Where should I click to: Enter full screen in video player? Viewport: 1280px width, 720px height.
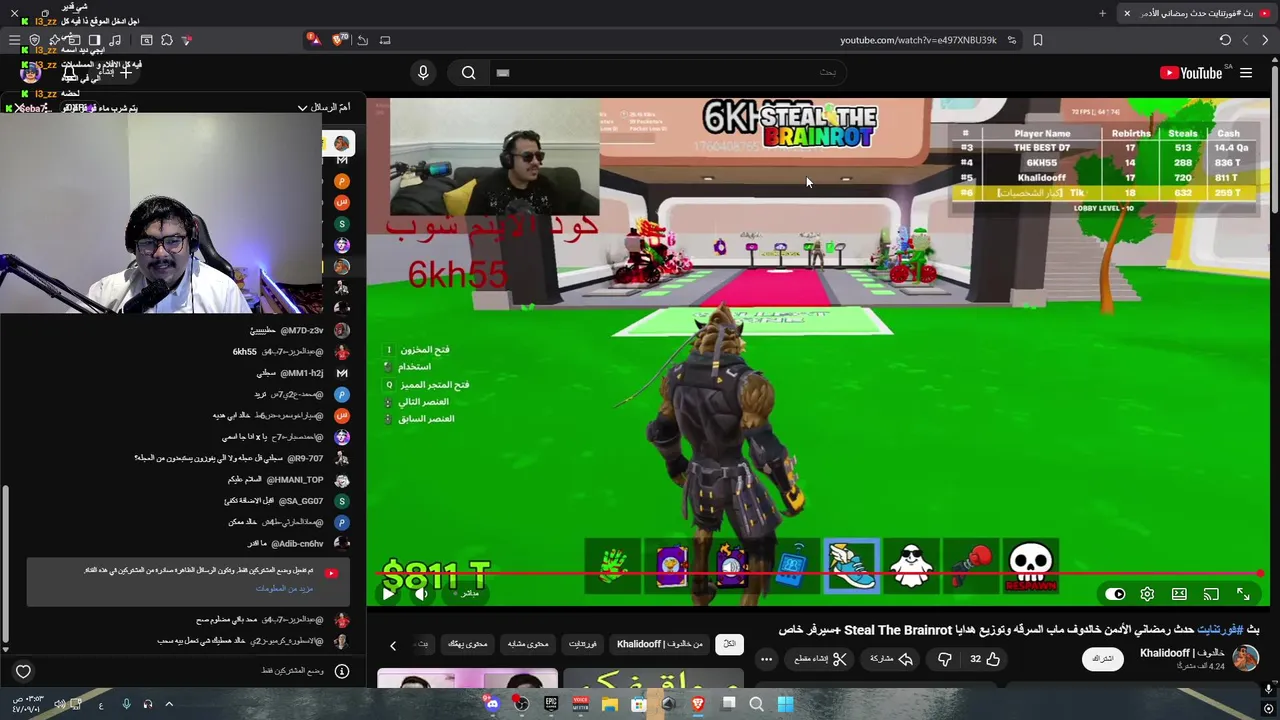(1243, 594)
